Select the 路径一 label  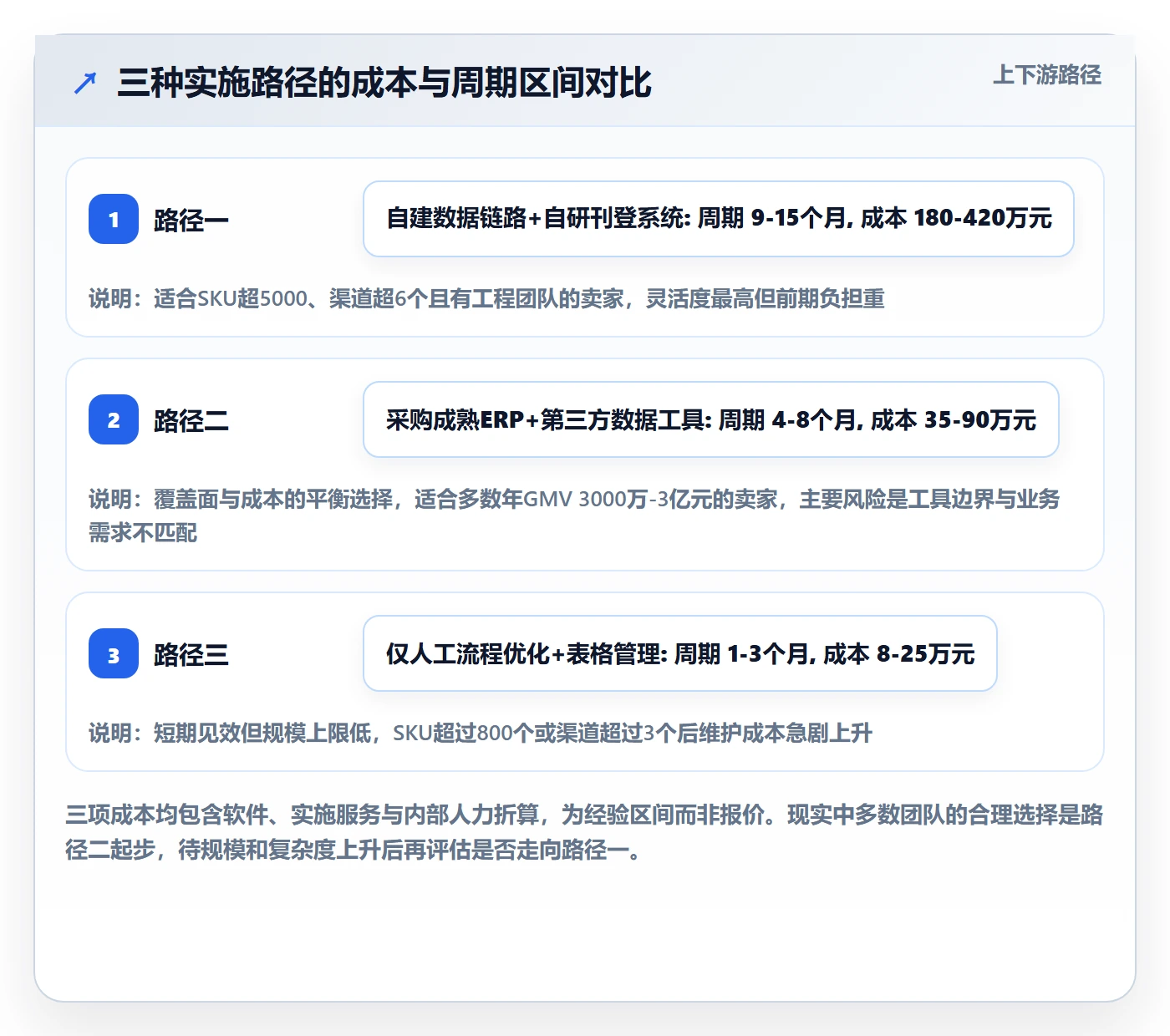(x=191, y=220)
